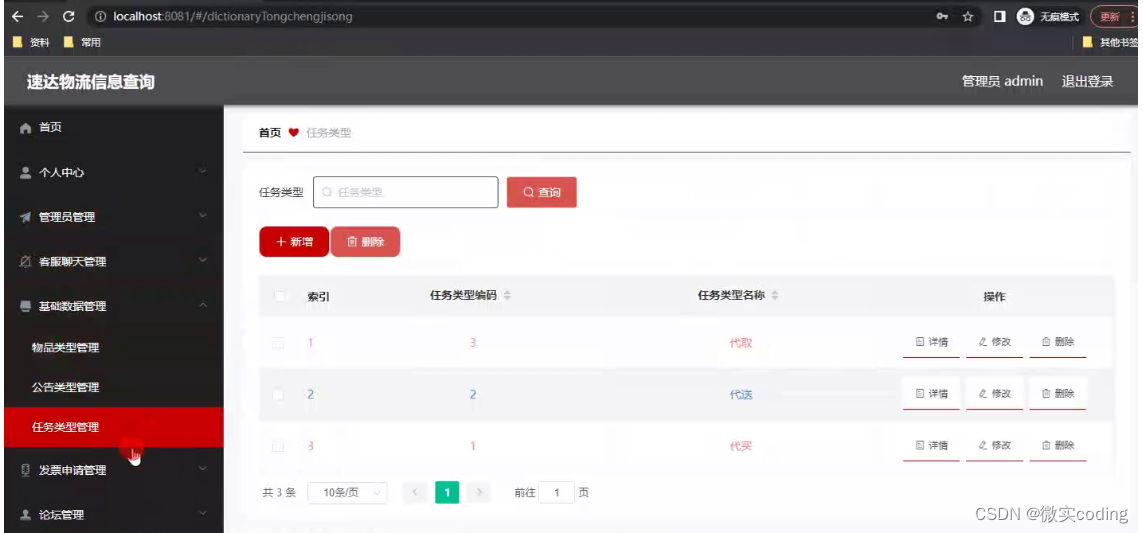Image resolution: width=1143 pixels, height=533 pixels.
Task: Click 删除 for row 代送
Action: (x=1058, y=394)
